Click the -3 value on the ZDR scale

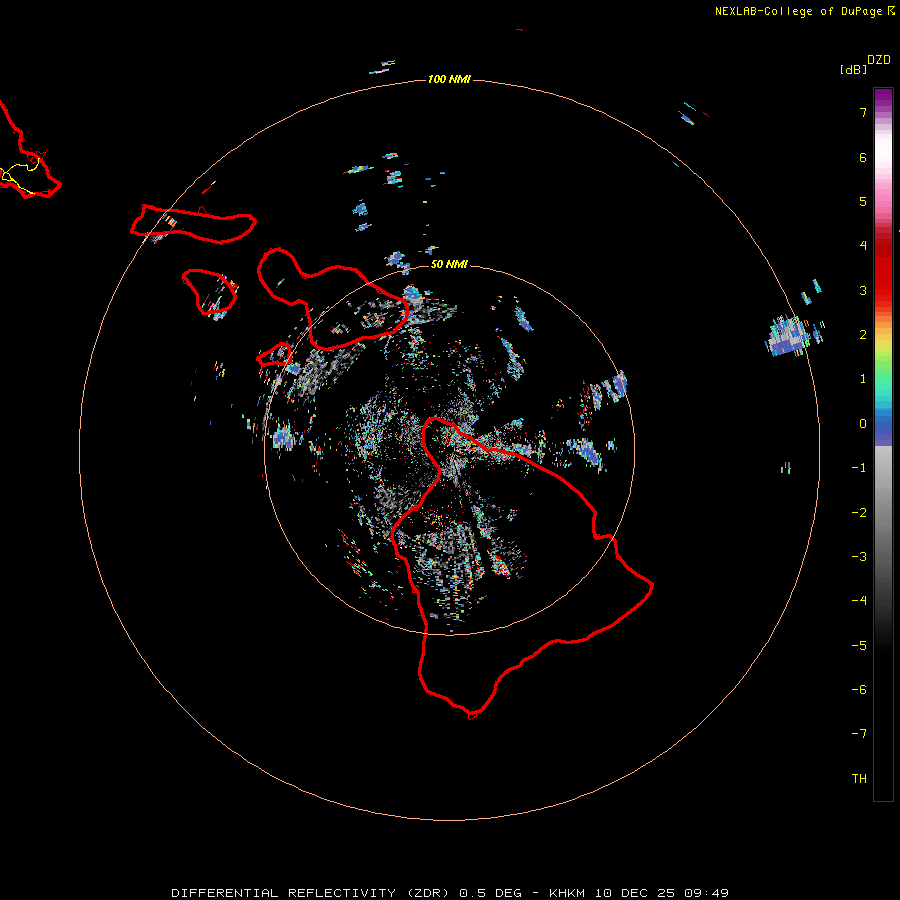coord(859,557)
